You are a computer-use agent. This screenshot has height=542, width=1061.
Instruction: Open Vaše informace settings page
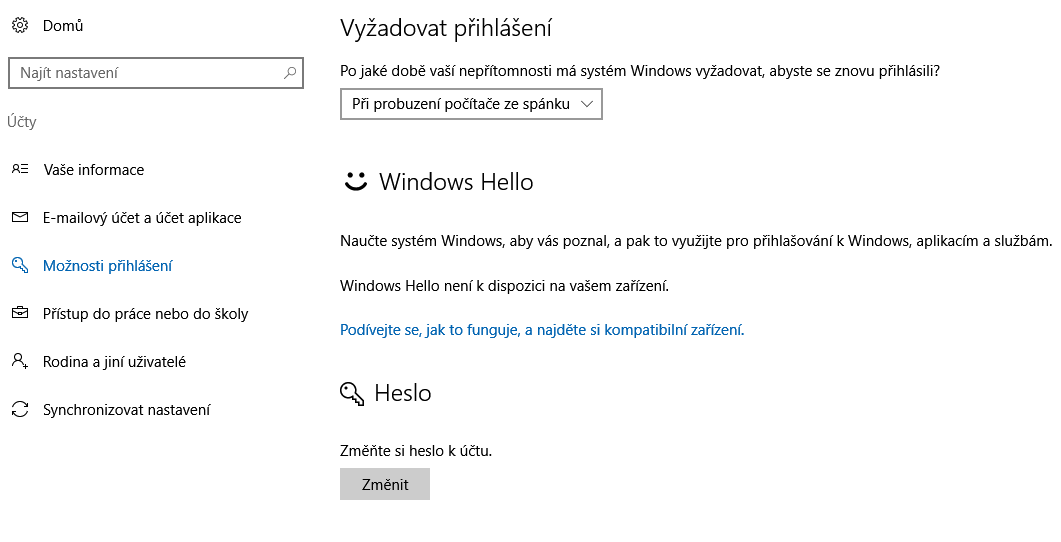pyautogui.click(x=93, y=169)
